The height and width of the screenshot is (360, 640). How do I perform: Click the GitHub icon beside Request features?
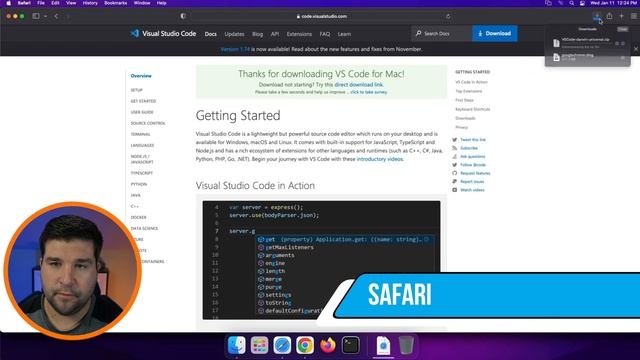tap(455, 173)
